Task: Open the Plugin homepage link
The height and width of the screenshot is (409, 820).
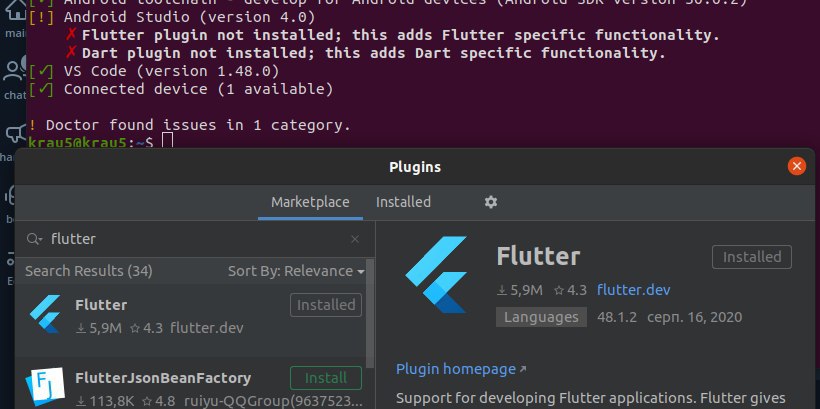Action: 461,369
